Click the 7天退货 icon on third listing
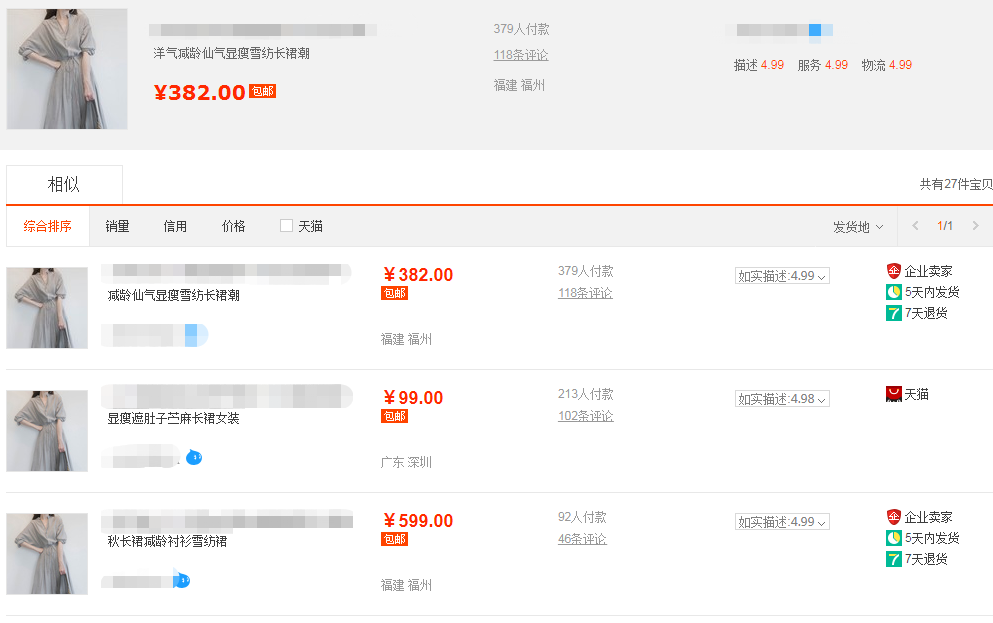Screen dimensions: 993x623 (894, 559)
